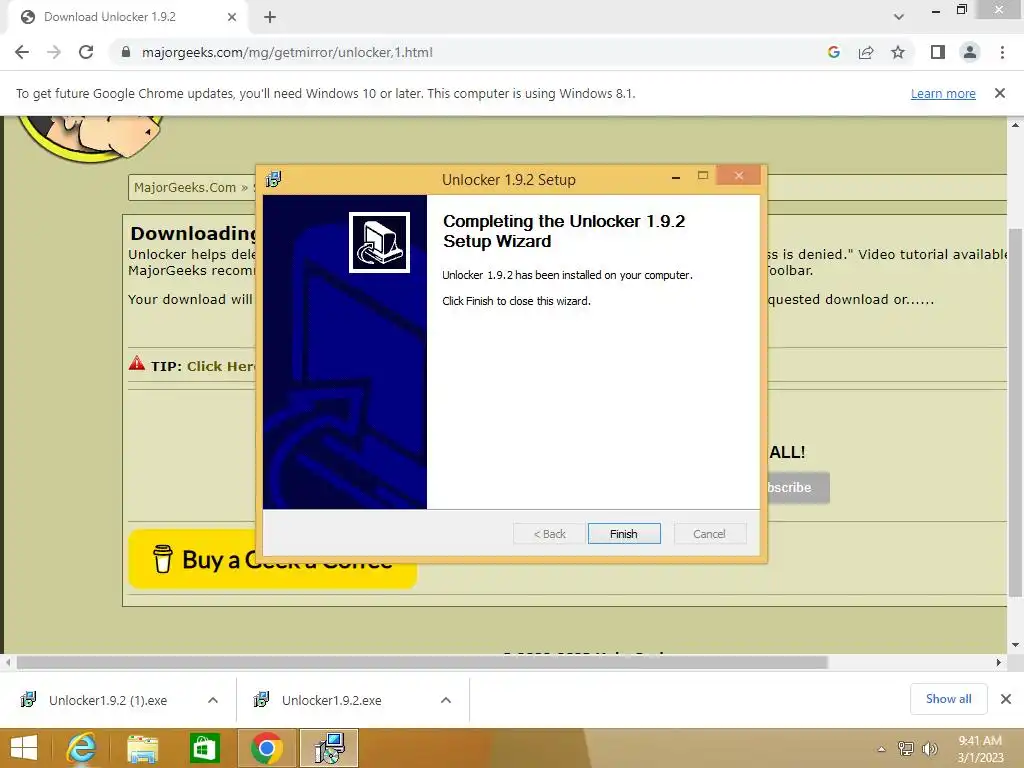This screenshot has width=1024, height=768.
Task: Expand options for Unlocker1.9.2 (1).exe download
Action: point(213,700)
